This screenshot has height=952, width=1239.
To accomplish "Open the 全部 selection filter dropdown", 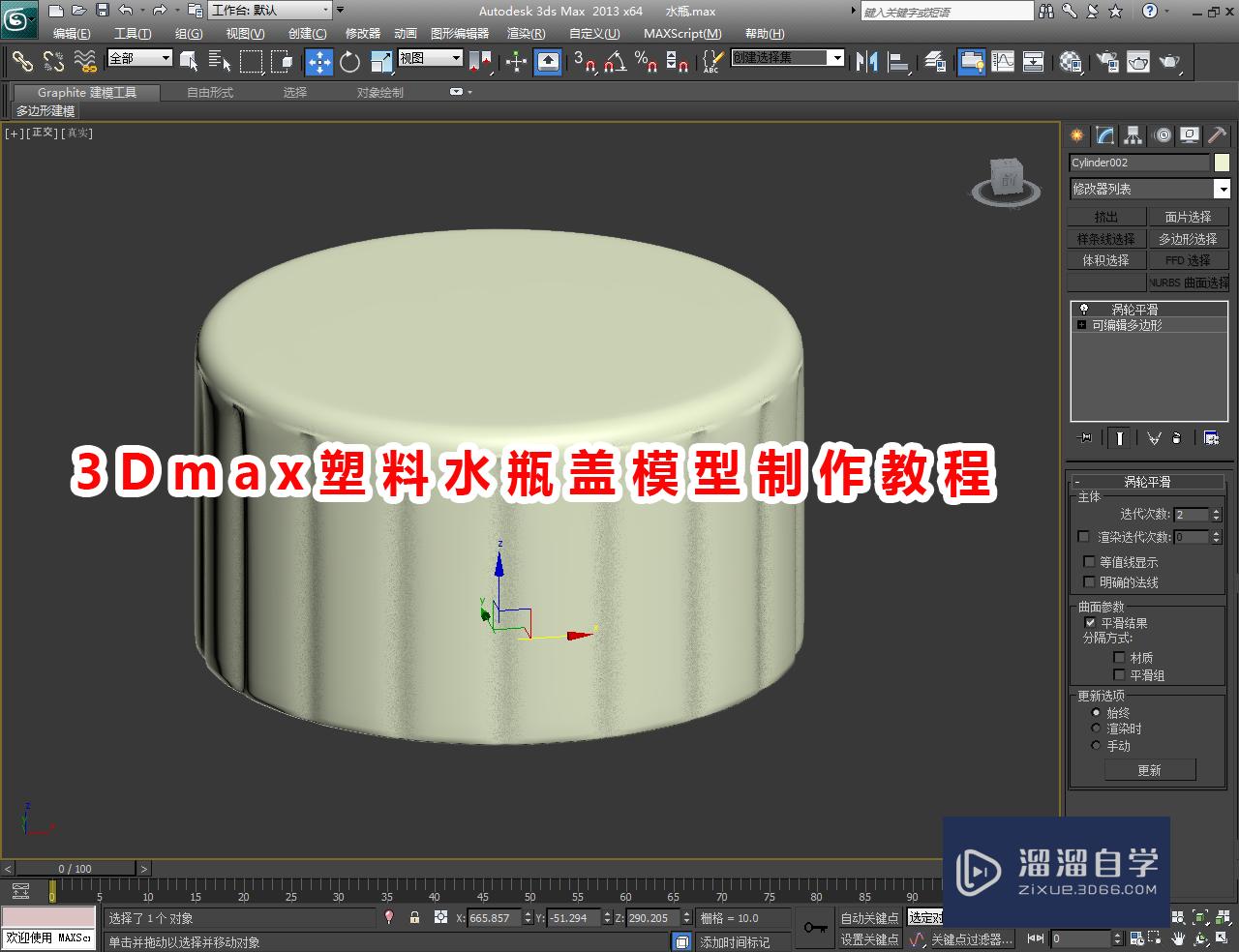I will (x=139, y=58).
